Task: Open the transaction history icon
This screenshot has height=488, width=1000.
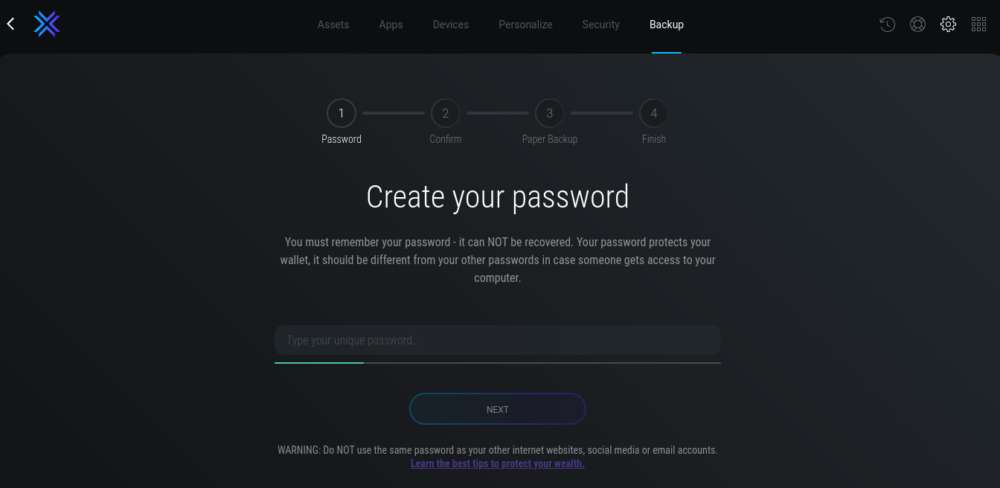Action: tap(887, 25)
